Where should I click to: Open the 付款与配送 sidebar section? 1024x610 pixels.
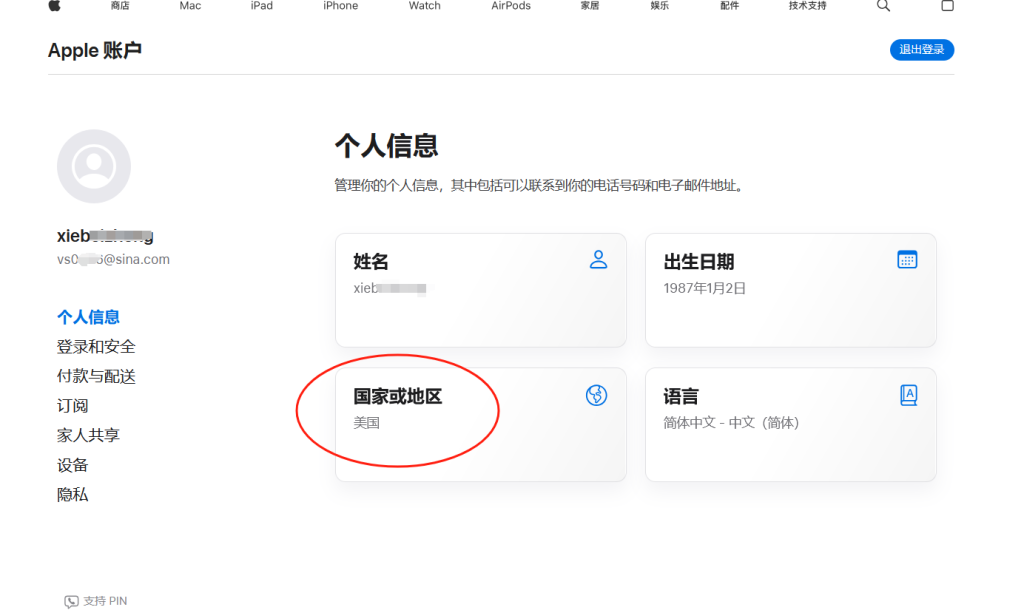click(96, 376)
